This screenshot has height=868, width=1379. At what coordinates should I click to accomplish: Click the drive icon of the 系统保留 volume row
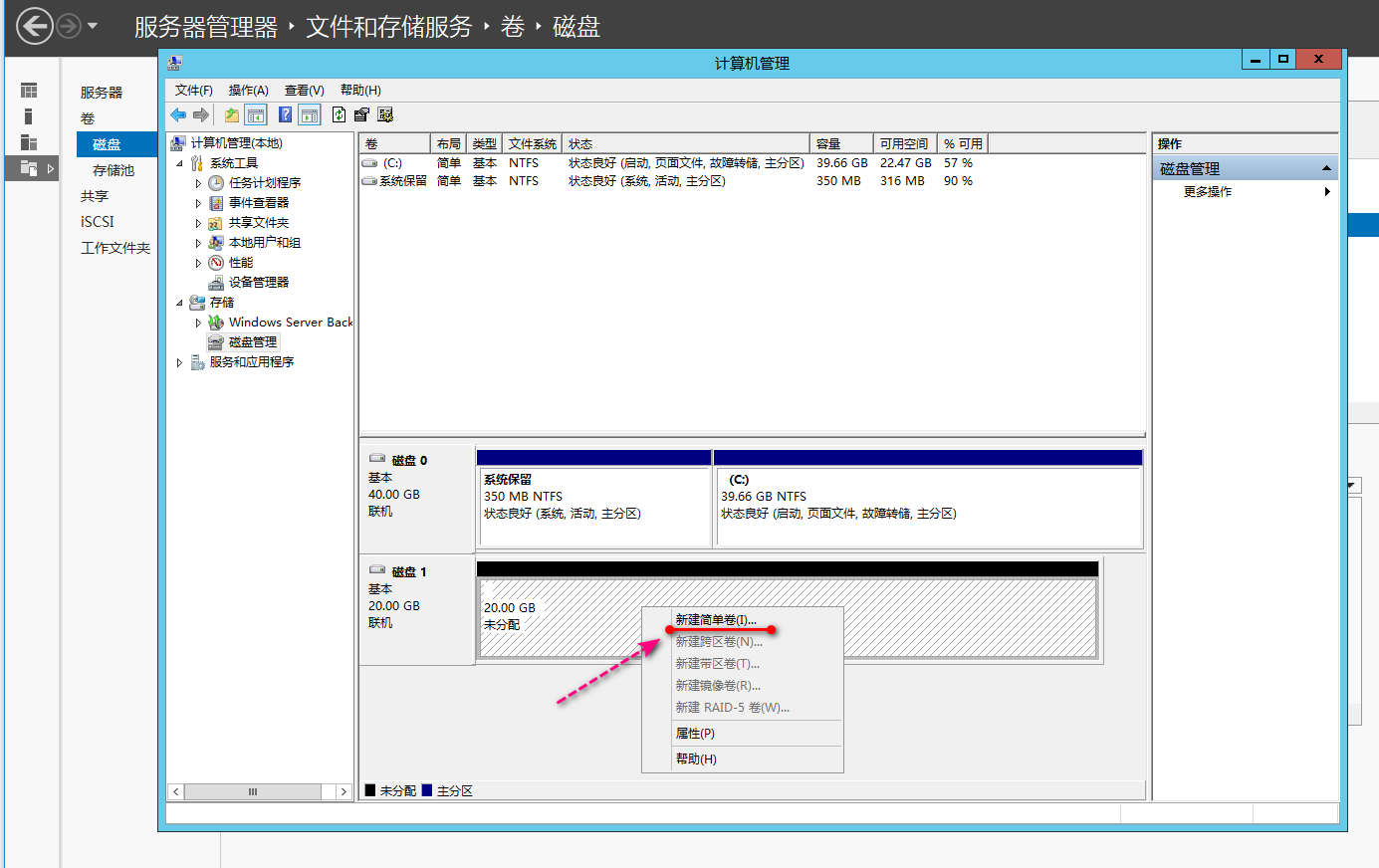coord(369,181)
